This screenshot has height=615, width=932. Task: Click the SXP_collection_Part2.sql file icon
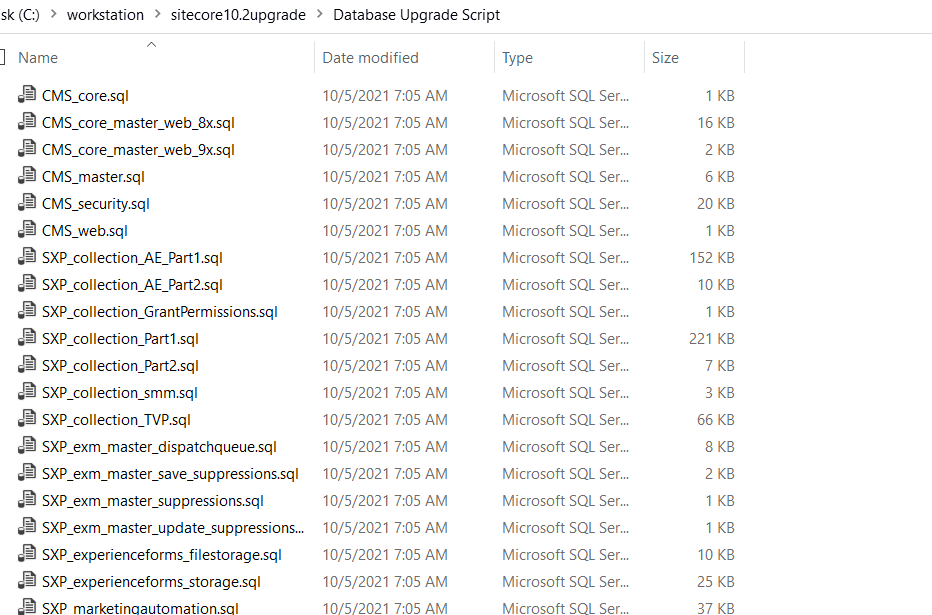click(x=27, y=365)
